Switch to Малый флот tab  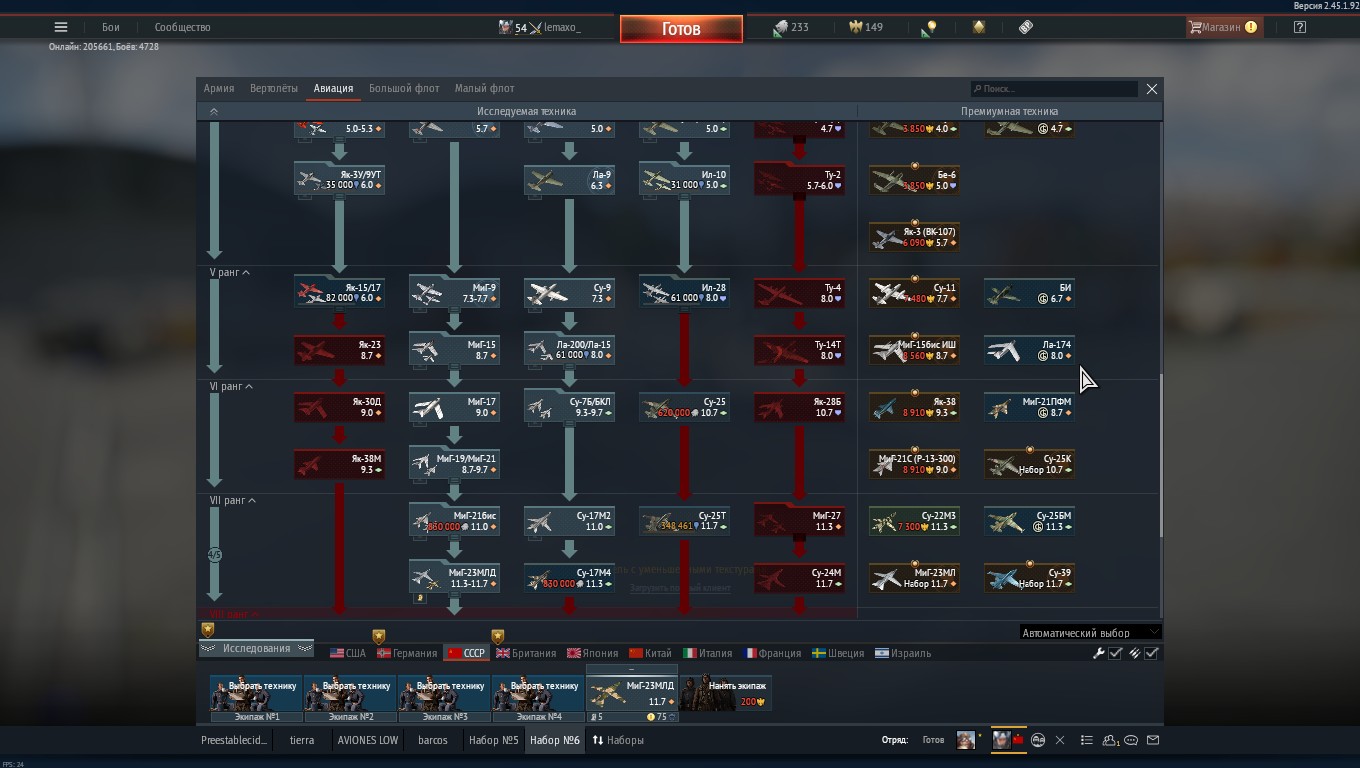[x=484, y=88]
